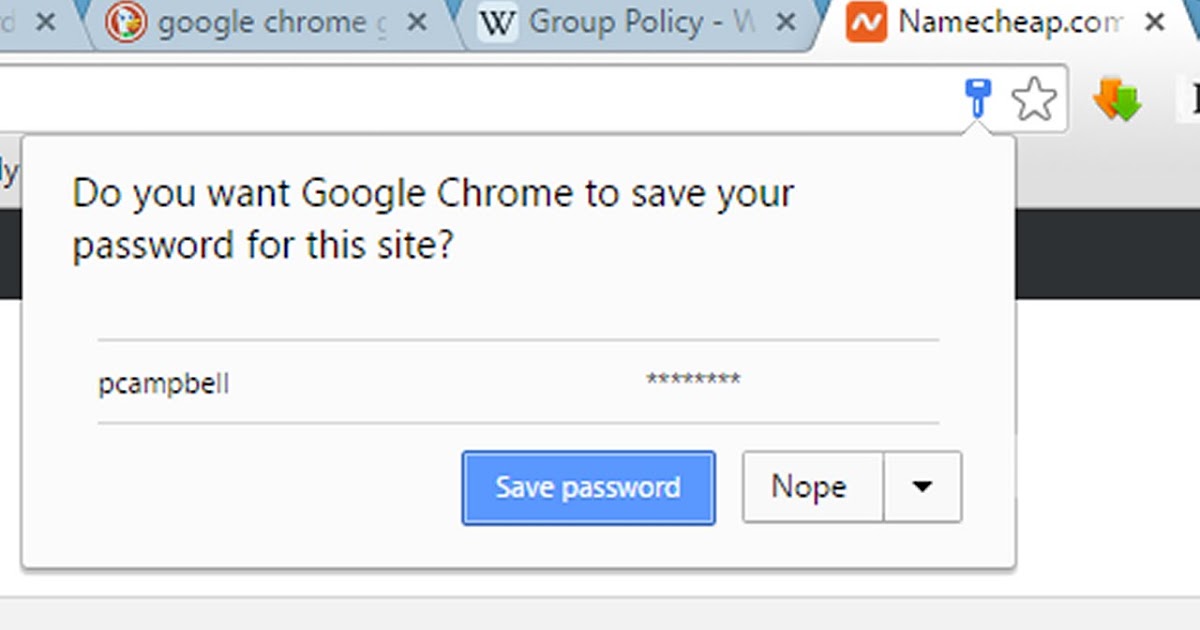The height and width of the screenshot is (630, 1200).
Task: Open the orange download arrows extension icon
Action: 1119,98
